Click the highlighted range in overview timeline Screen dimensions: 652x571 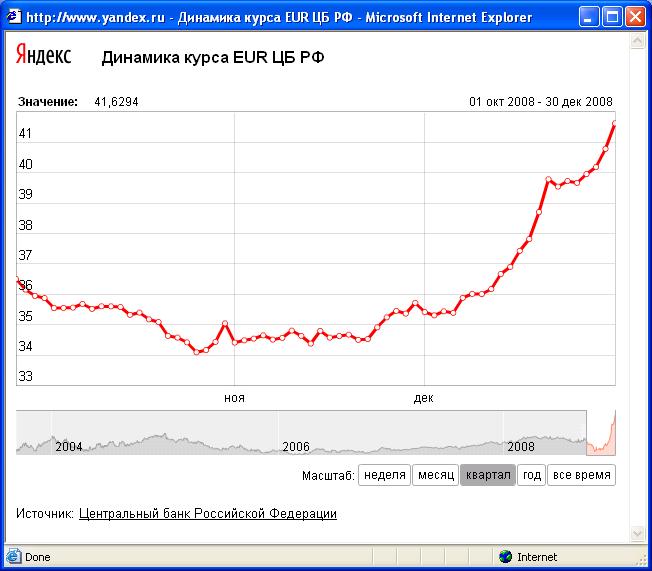(x=601, y=433)
